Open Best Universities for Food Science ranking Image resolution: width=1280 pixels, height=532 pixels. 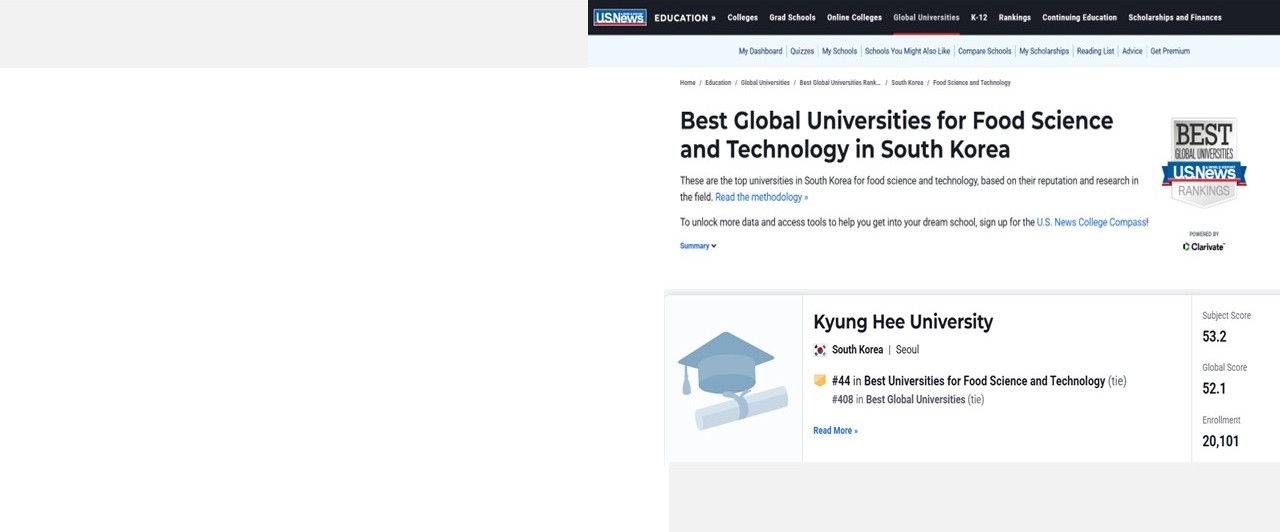click(x=985, y=381)
